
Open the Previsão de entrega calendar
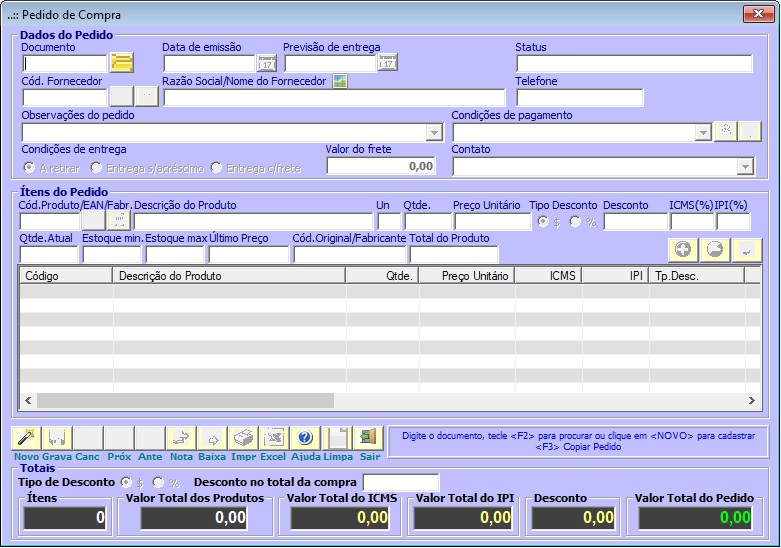[x=388, y=63]
